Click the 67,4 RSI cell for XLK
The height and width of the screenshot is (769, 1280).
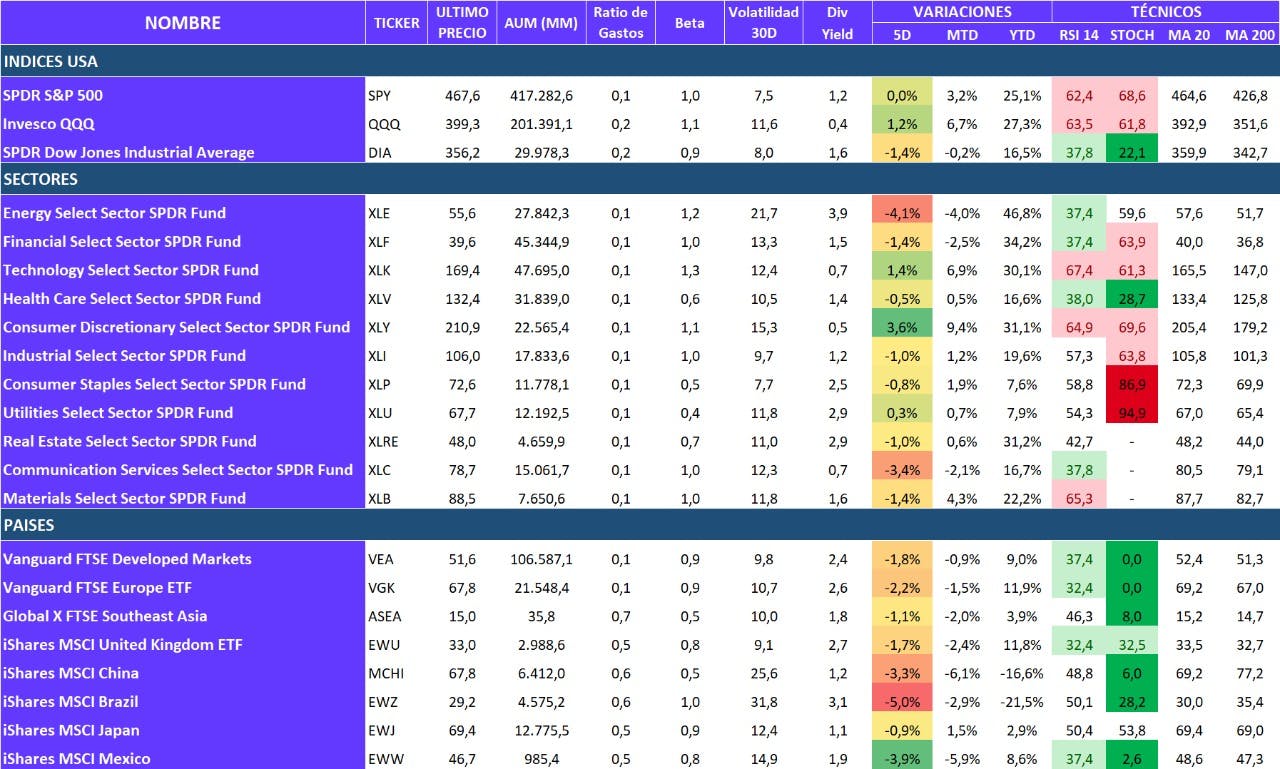click(1079, 269)
